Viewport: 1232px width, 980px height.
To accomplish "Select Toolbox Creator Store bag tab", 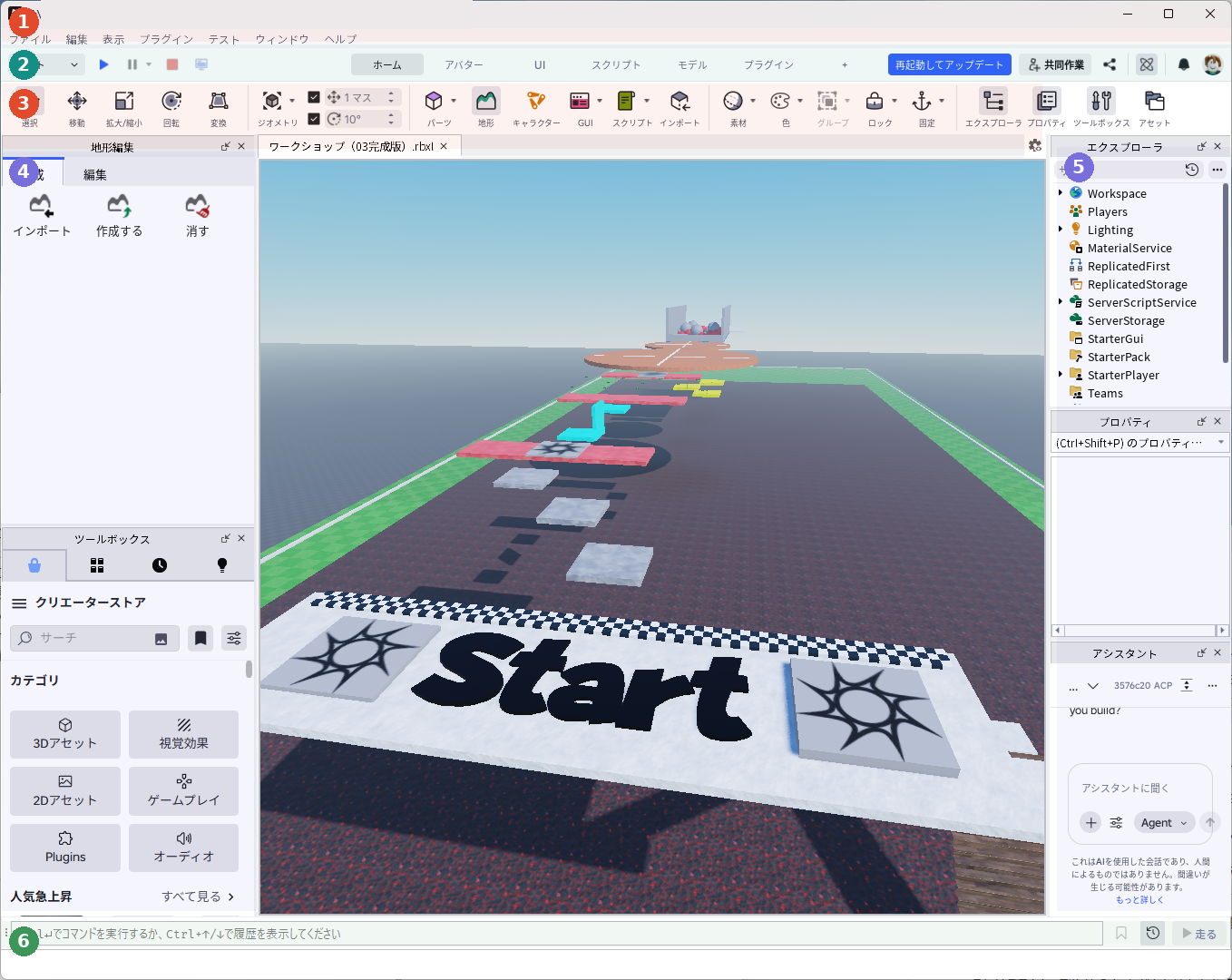I will [34, 565].
